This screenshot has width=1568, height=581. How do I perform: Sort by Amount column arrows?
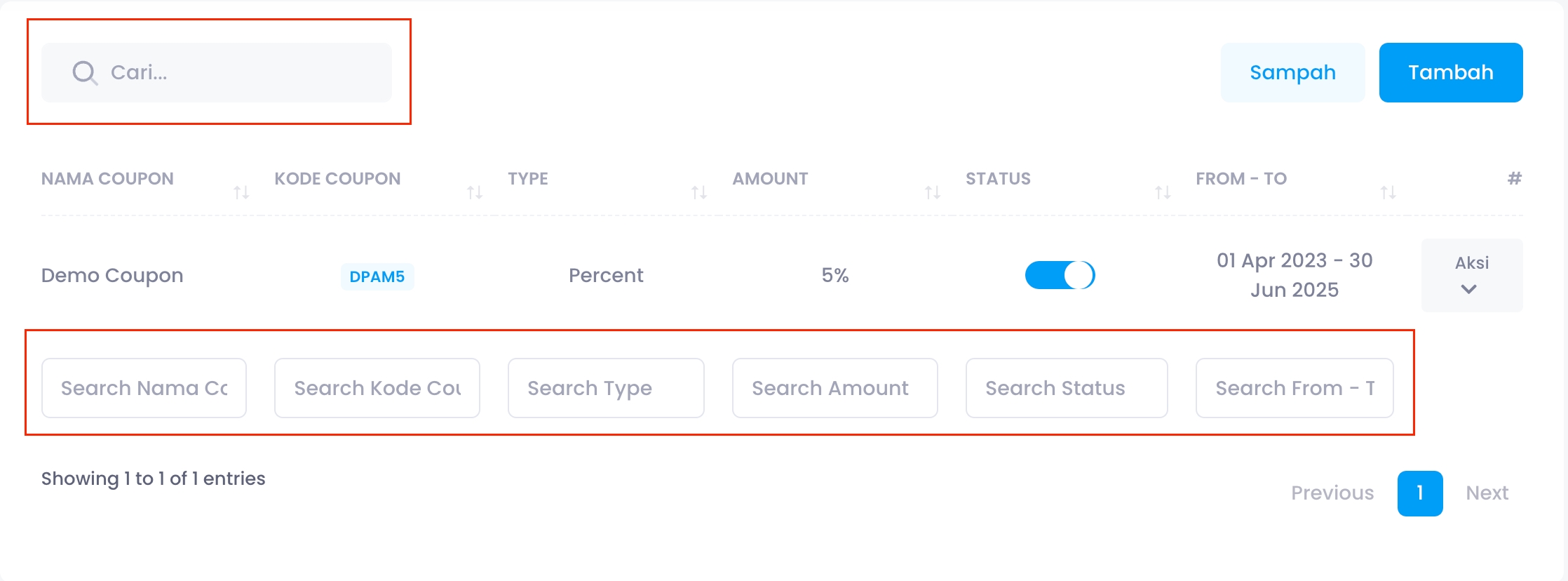tap(932, 192)
